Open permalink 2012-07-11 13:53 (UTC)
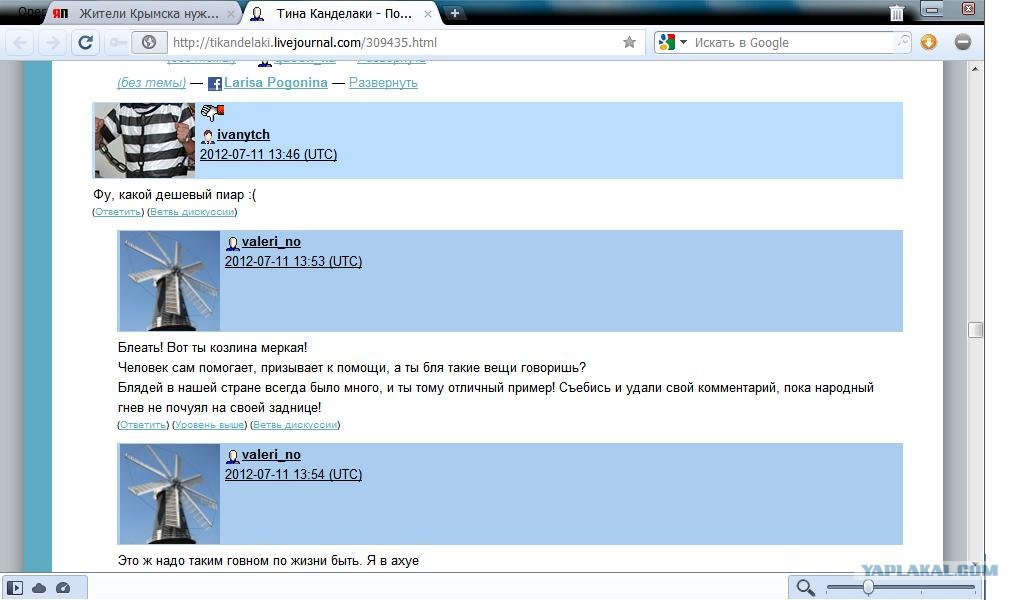The image size is (1024, 600). (x=293, y=262)
